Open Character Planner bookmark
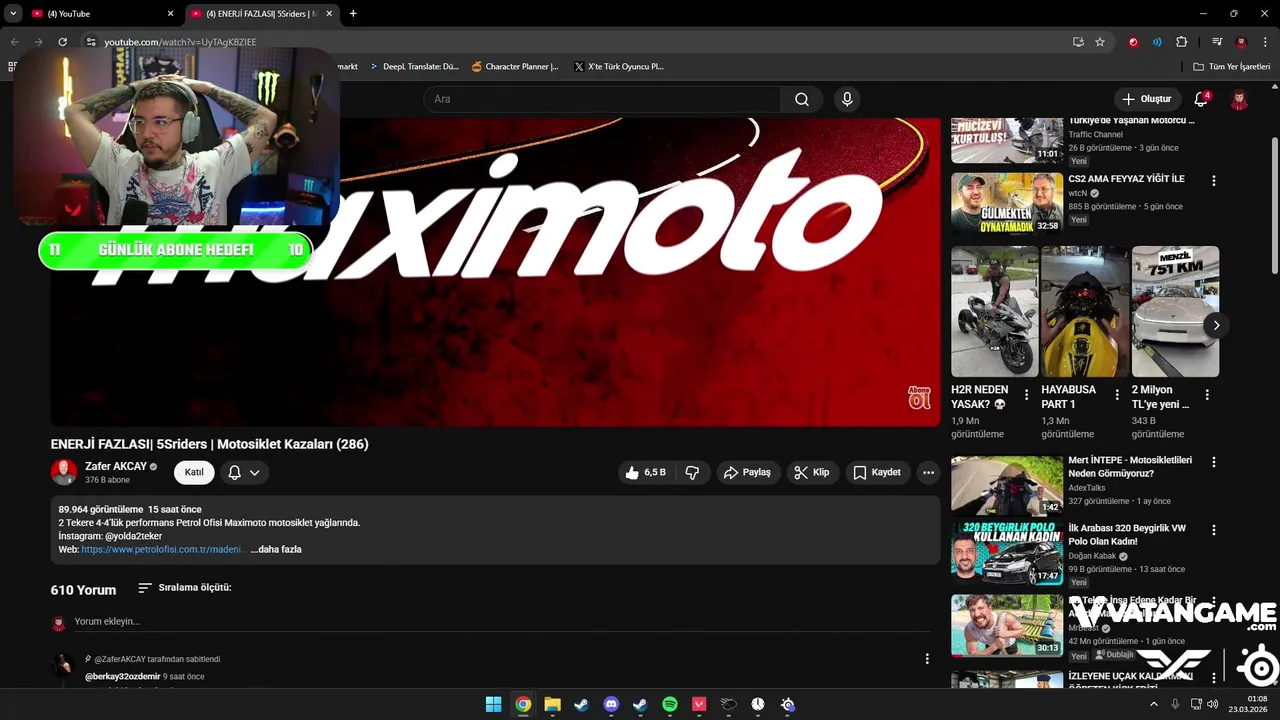This screenshot has height=720, width=1280. tap(515, 67)
